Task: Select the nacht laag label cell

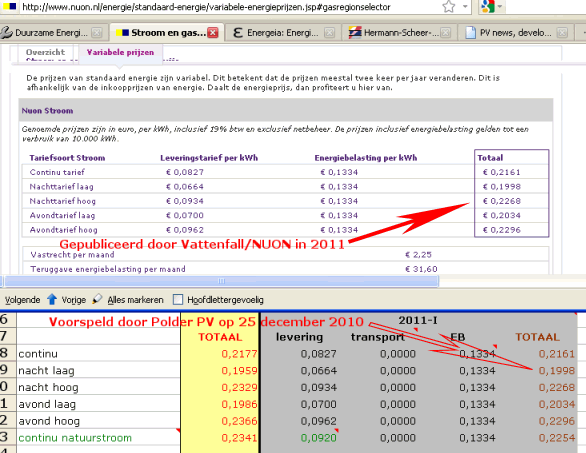Action: coord(98,370)
